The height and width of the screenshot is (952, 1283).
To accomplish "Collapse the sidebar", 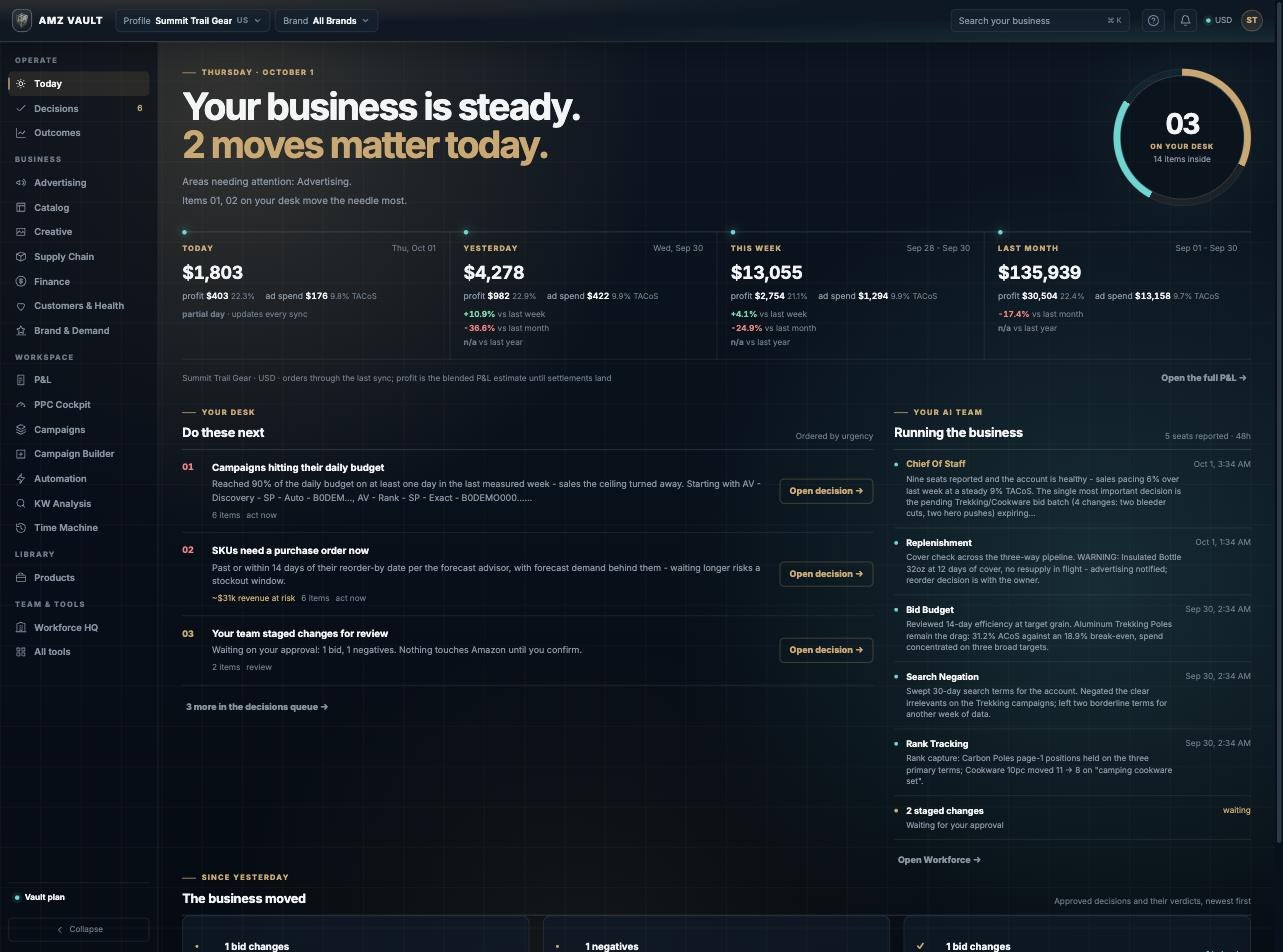I will [79, 929].
